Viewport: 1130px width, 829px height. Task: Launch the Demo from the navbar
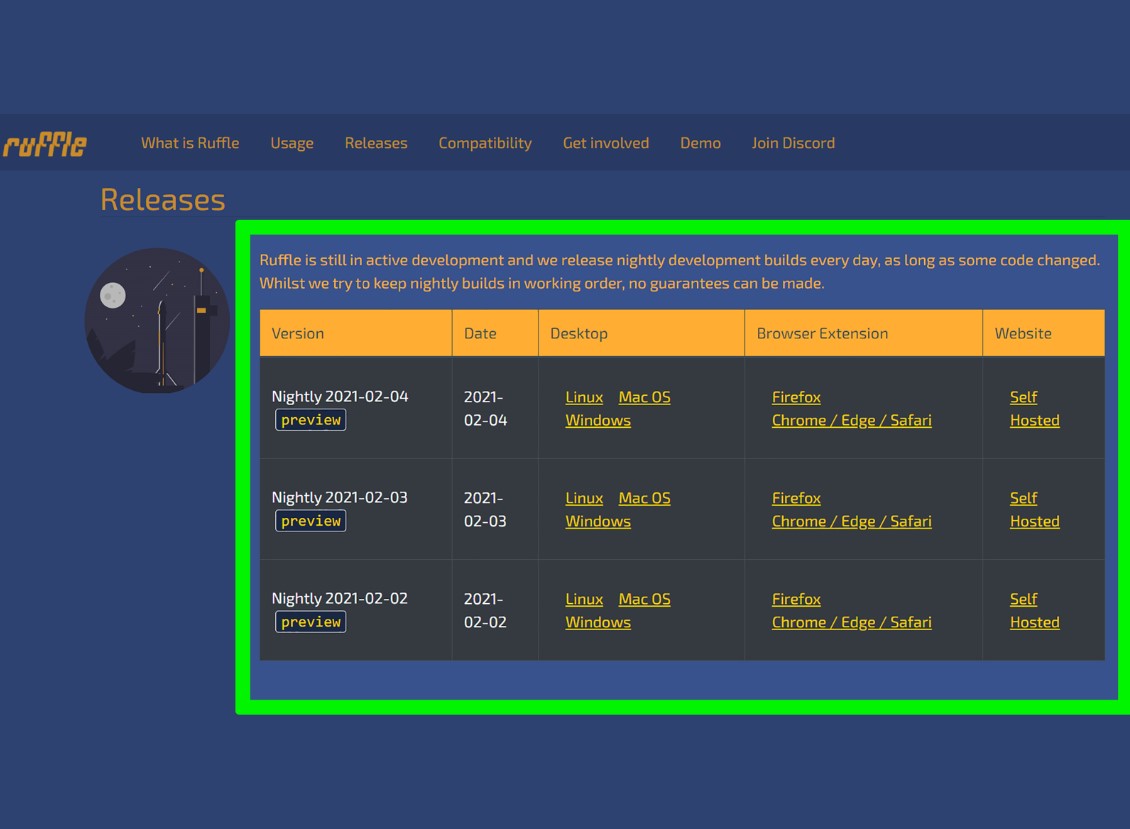point(700,143)
